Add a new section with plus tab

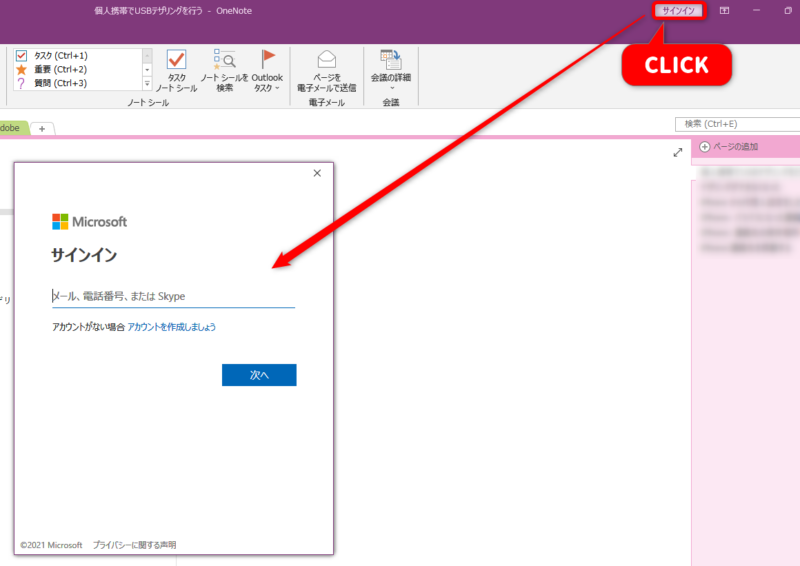(x=42, y=129)
